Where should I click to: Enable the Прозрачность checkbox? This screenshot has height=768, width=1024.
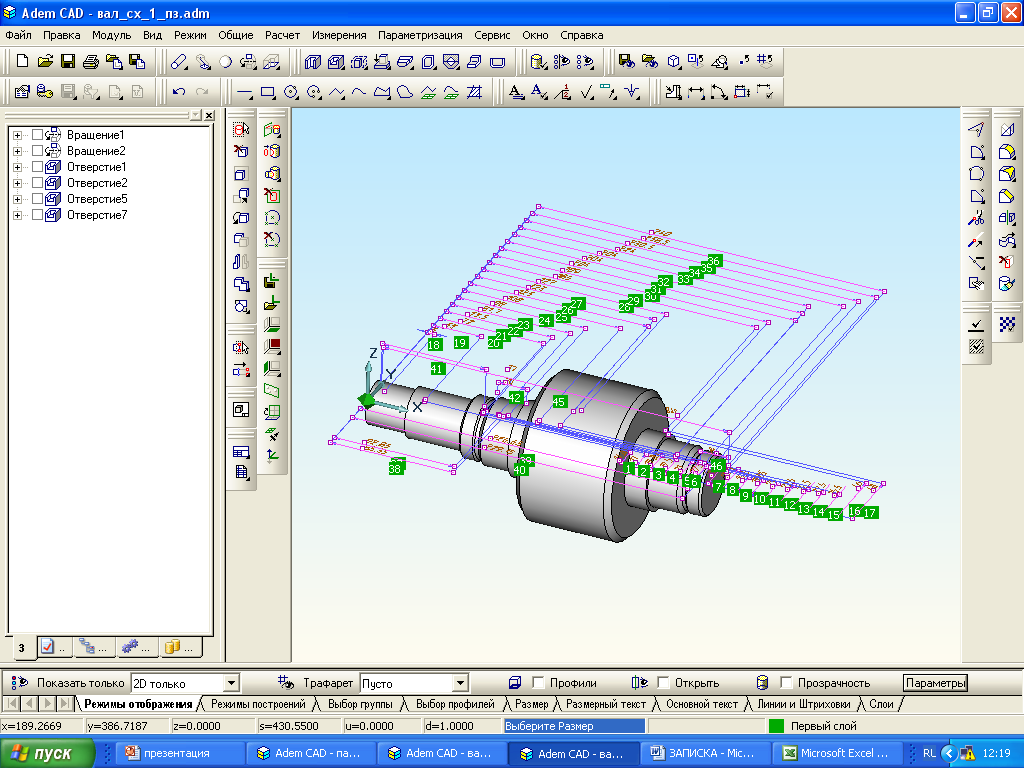[786, 682]
